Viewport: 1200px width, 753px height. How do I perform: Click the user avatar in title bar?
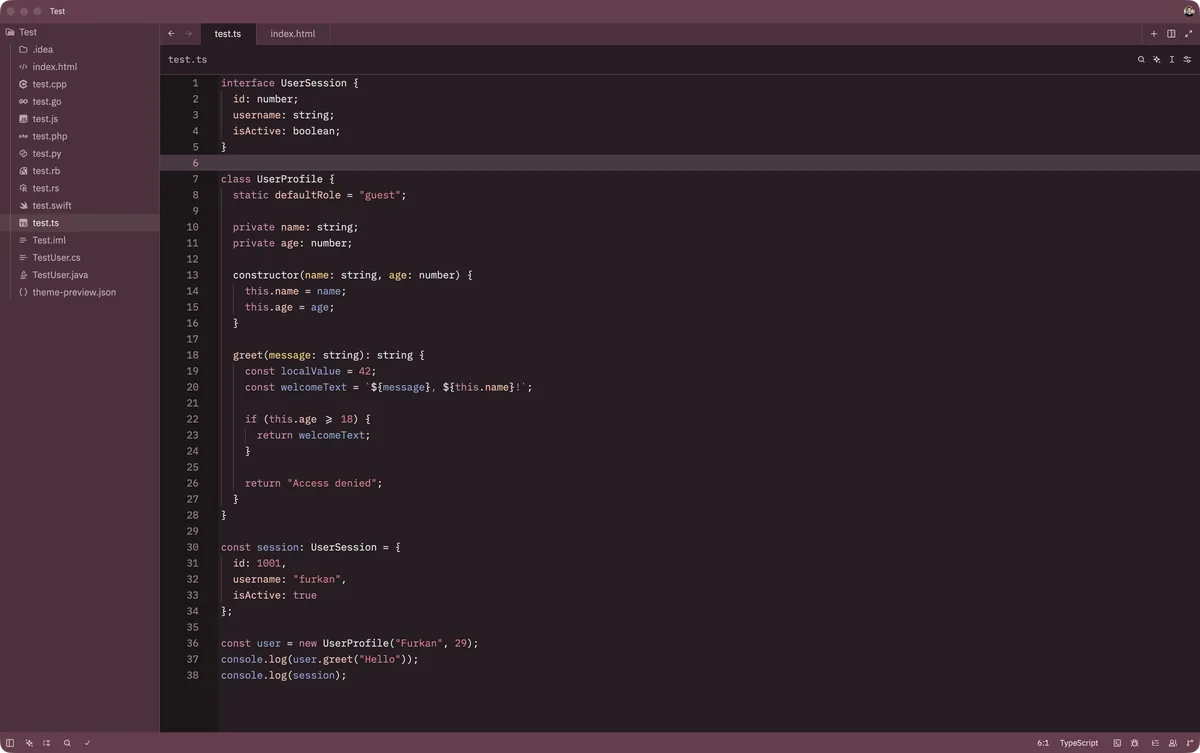[1189, 11]
